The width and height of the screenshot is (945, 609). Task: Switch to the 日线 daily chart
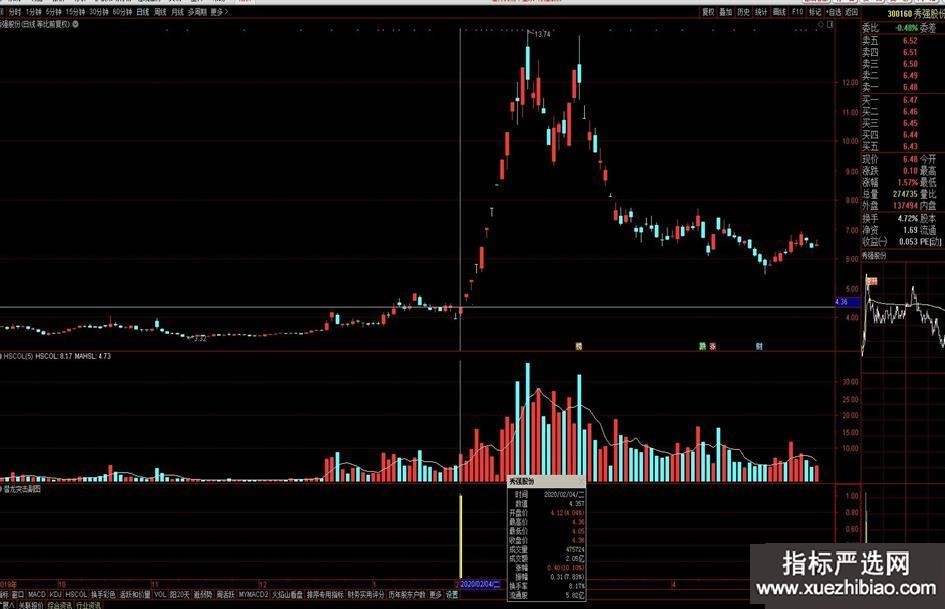(x=143, y=11)
